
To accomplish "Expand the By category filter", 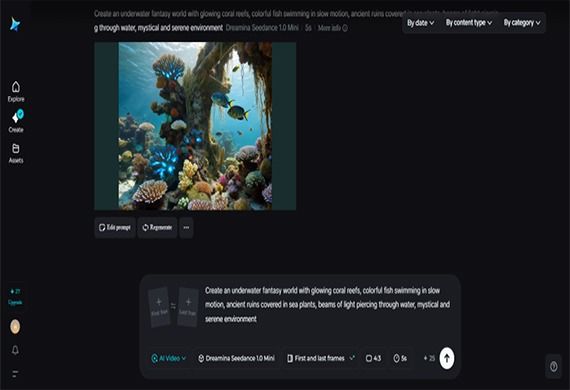I will coord(522,23).
